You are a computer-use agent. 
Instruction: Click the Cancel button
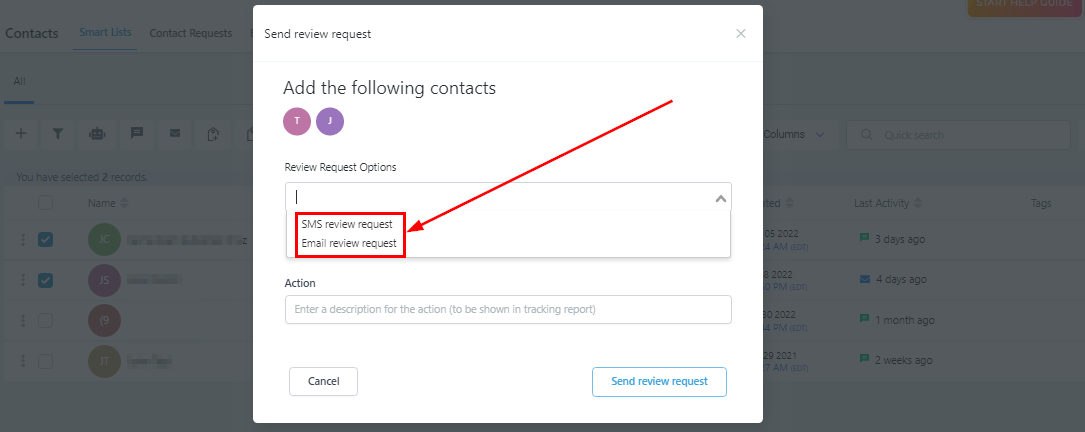pyautogui.click(x=323, y=381)
